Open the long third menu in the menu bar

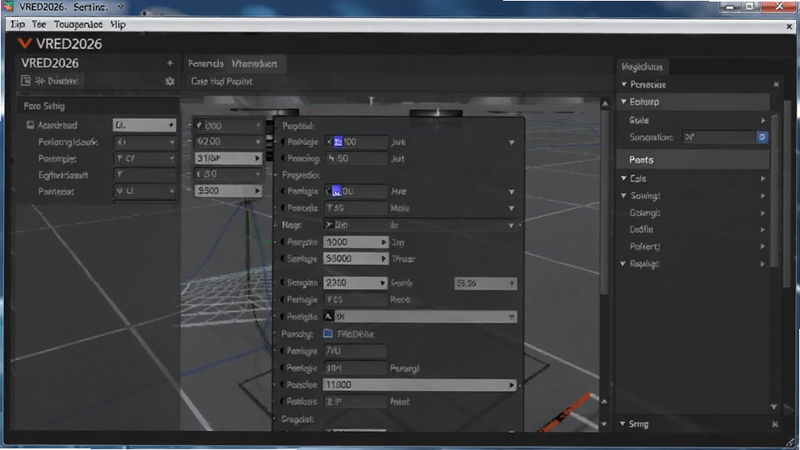(78, 24)
